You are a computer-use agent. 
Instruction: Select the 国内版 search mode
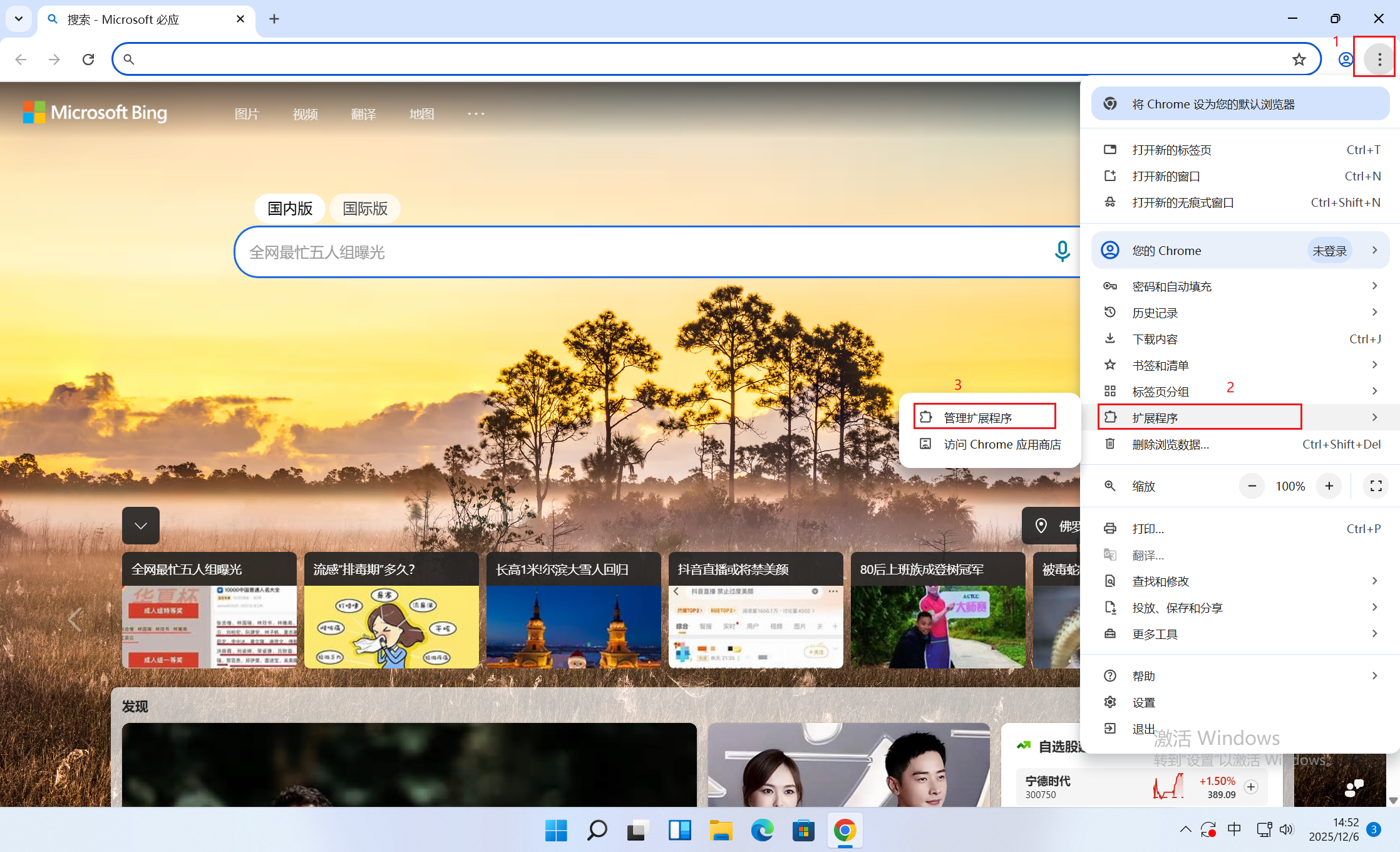click(290, 209)
